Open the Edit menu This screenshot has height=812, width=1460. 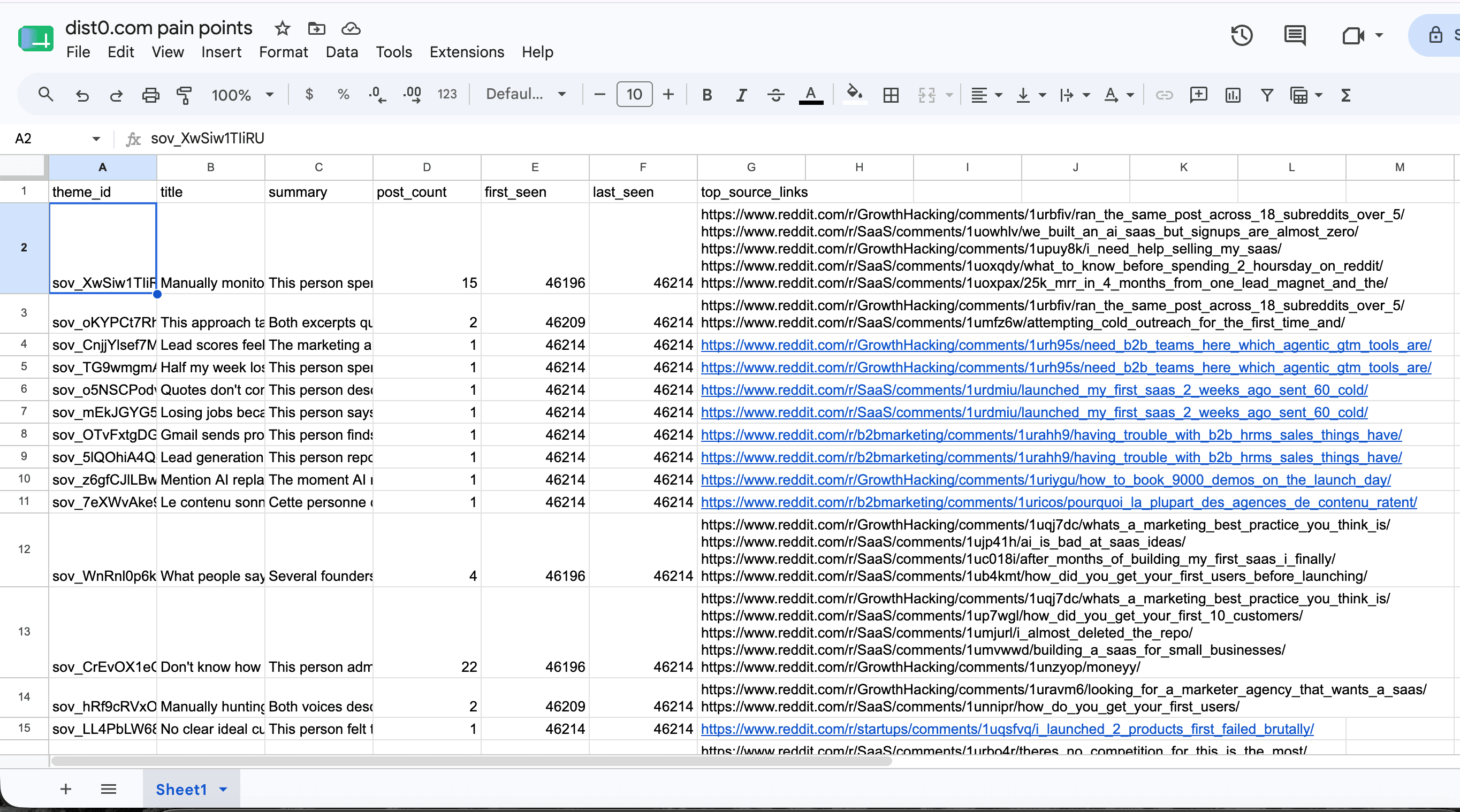tap(121, 52)
